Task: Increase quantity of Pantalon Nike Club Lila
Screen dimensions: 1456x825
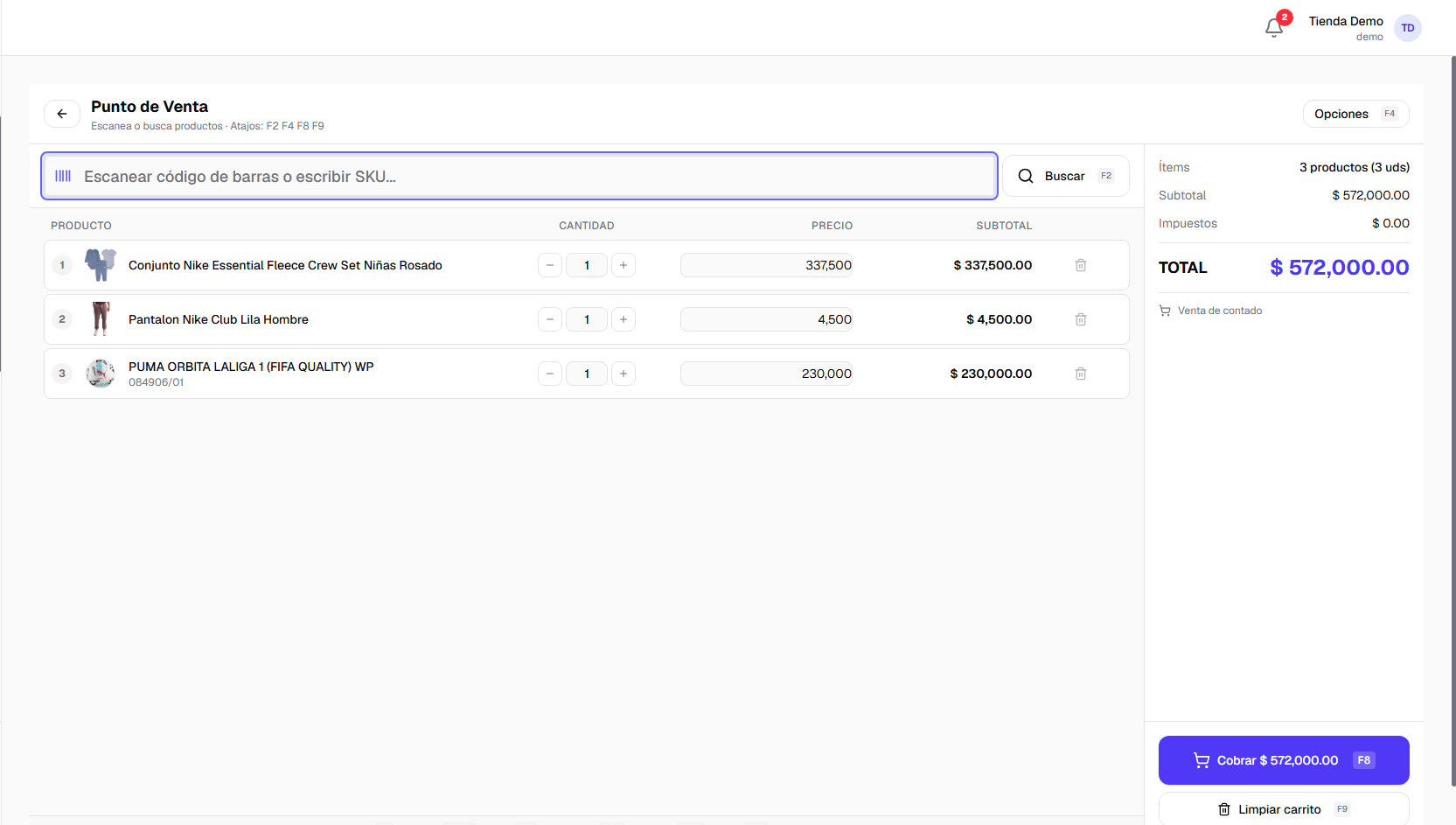Action: (x=624, y=319)
